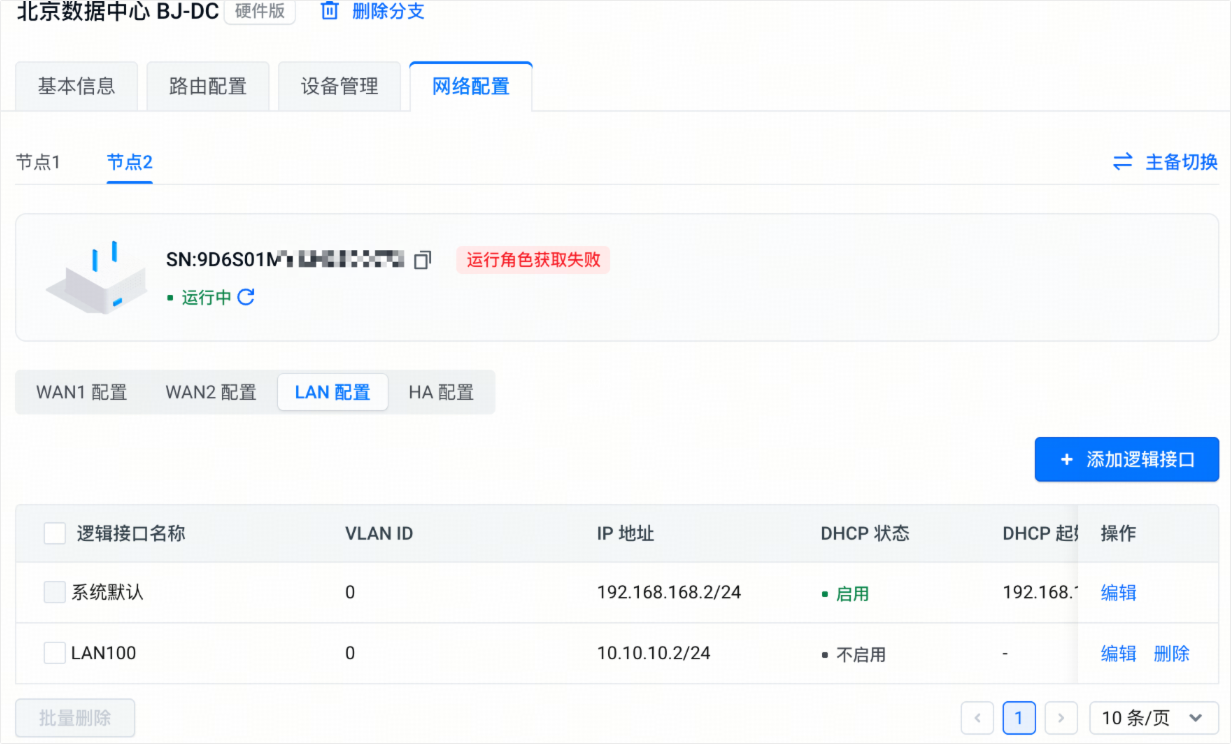The image size is (1231, 744).
Task: Click the 主备切换 swap arrows icon
Action: [1123, 162]
